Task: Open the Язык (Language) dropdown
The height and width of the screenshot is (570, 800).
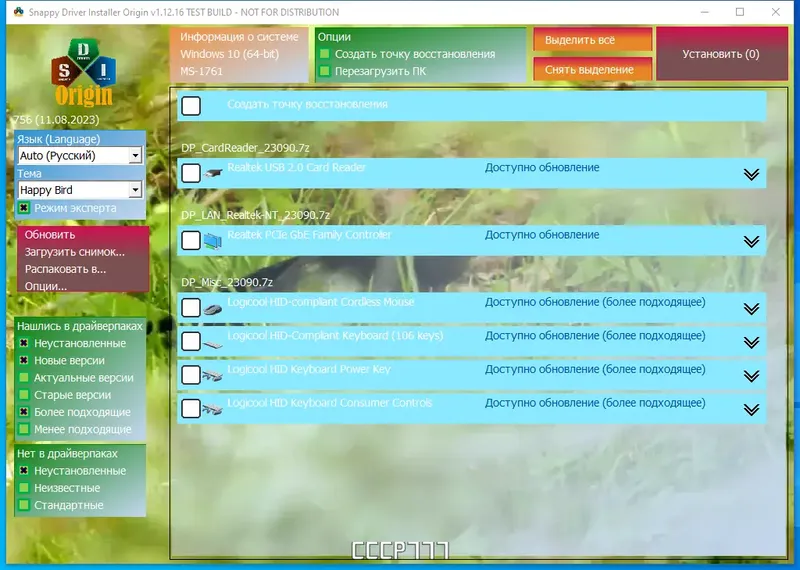Action: click(x=80, y=156)
